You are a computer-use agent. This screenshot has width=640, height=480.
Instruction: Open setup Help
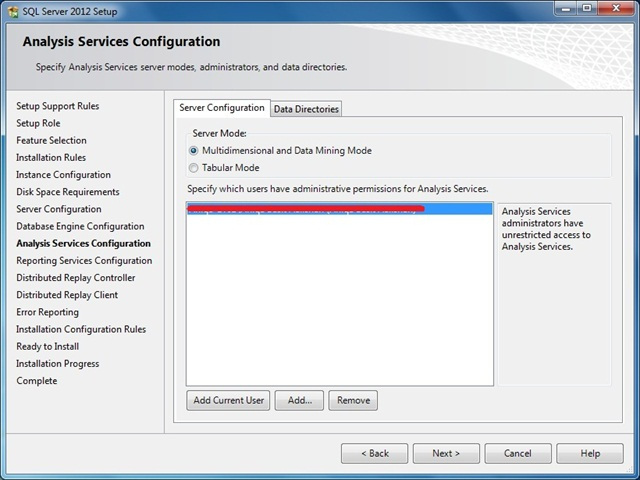(x=590, y=453)
